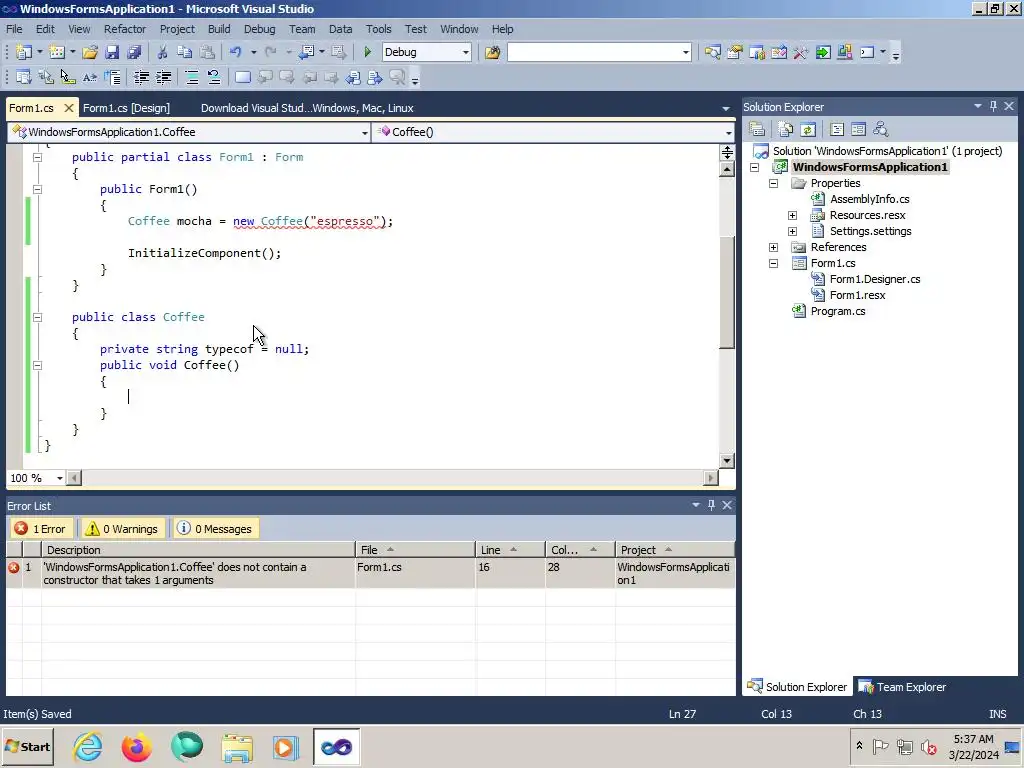Screen dimensions: 1024x768
Task: Open the Debug configuration dropdown
Action: [x=466, y=52]
